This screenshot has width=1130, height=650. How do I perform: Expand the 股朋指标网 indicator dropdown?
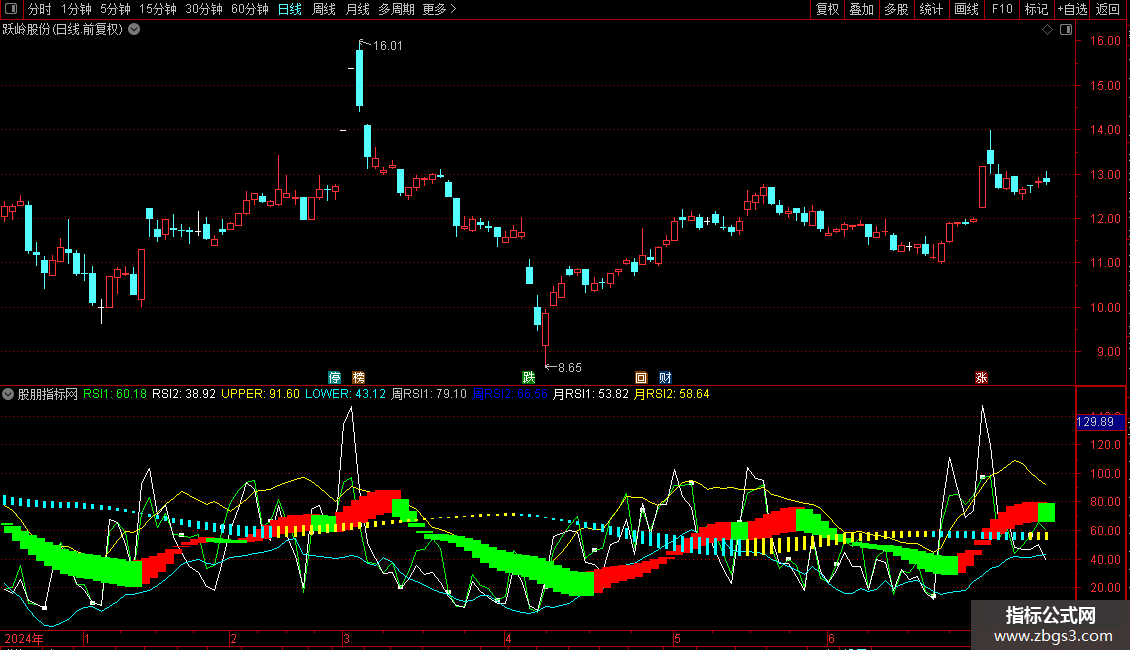[8, 394]
